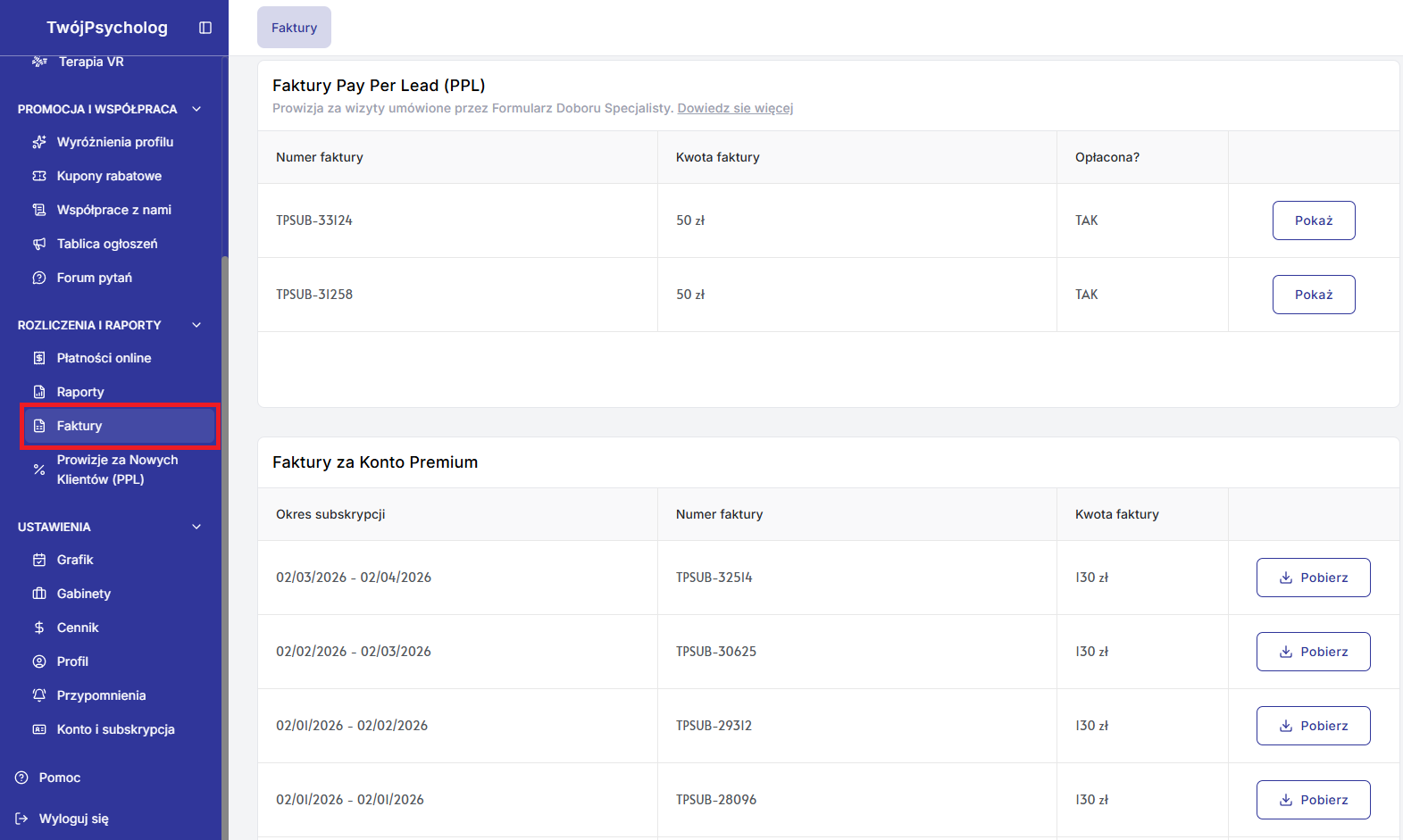
Task: Show invoice TPSUB-31258
Action: (1314, 295)
